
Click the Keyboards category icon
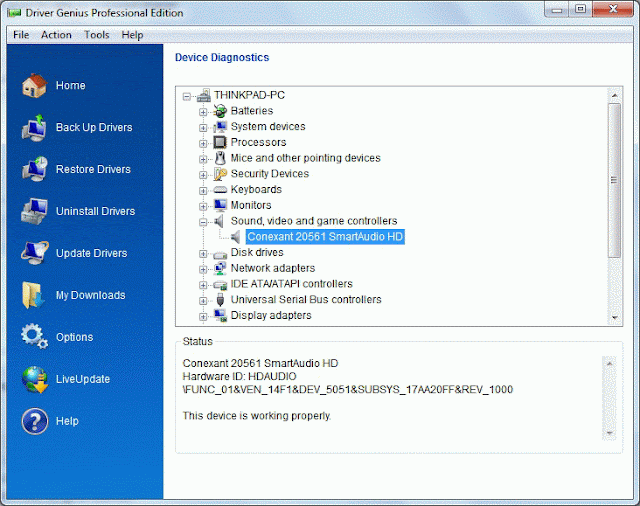[x=220, y=190]
